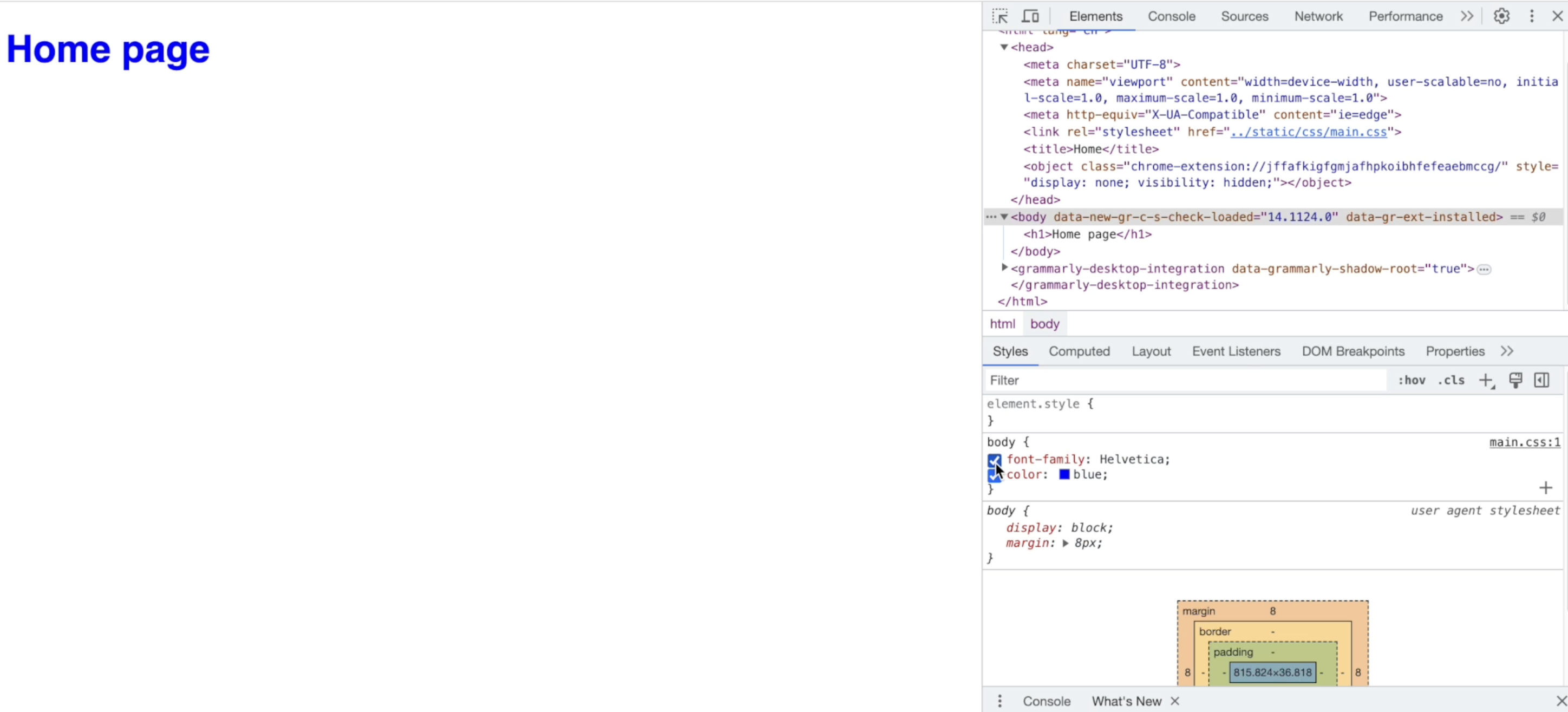Screen dimensions: 1568x712
Task: Toggle rendering emulations paintbrush icon
Action: point(1515,380)
